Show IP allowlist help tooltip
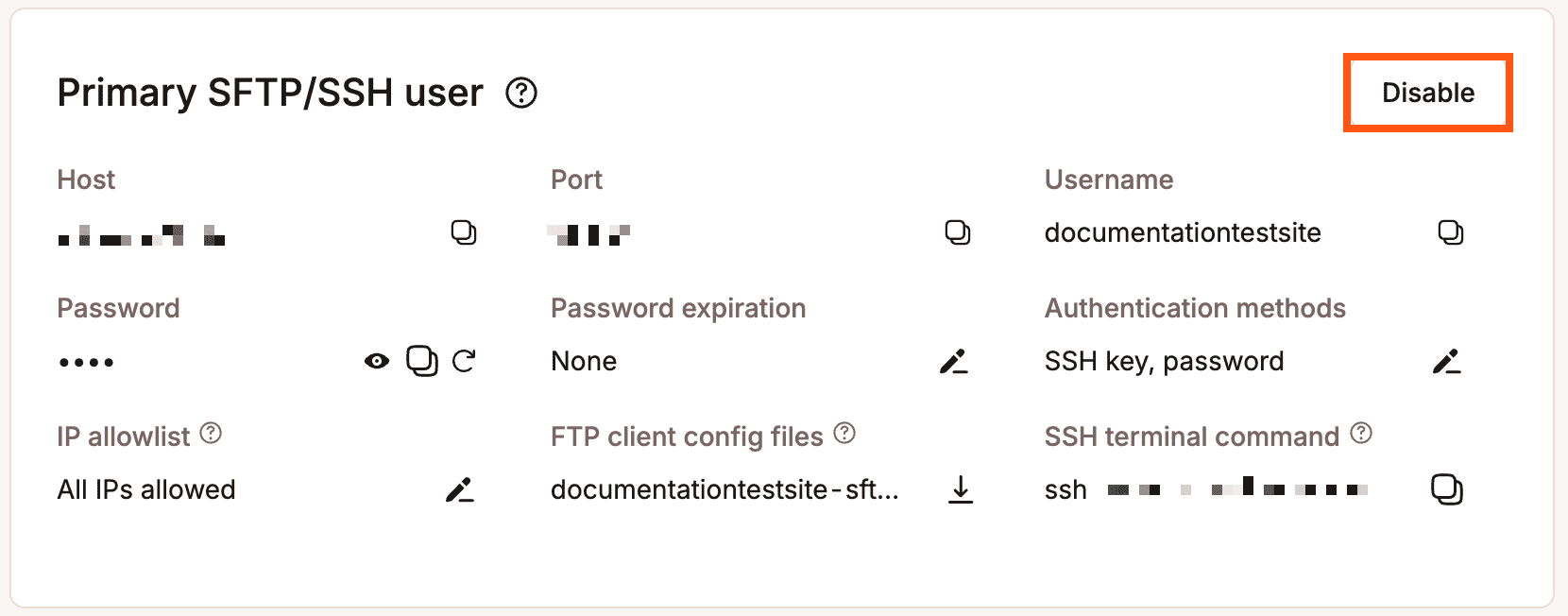This screenshot has width=1568, height=616. tap(212, 434)
